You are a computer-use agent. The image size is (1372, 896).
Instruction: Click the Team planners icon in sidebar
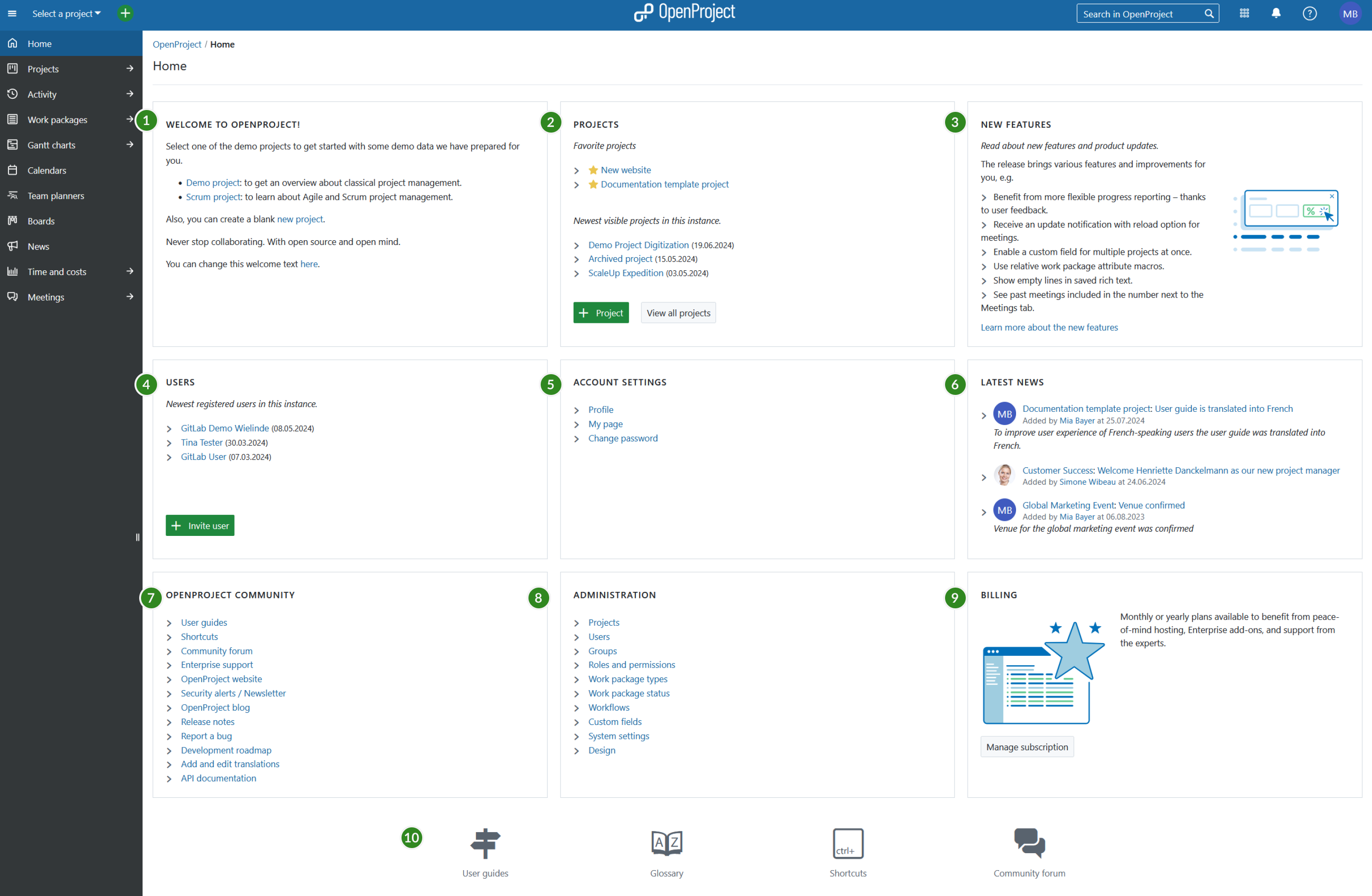click(x=13, y=196)
